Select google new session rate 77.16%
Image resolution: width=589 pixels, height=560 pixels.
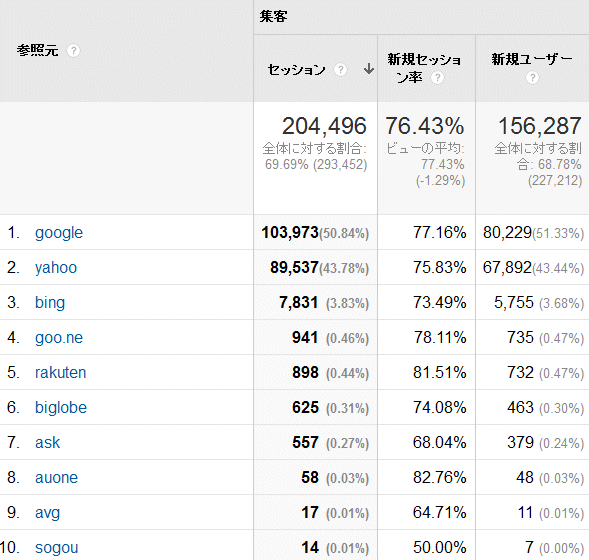tap(439, 232)
